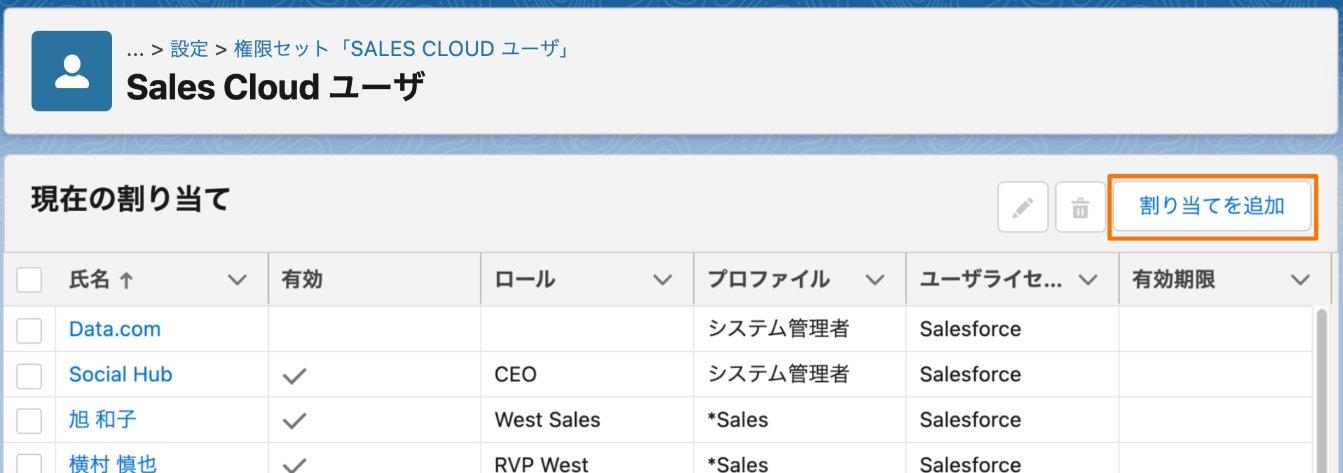Check the Data.com row checkbox
The image size is (1343, 473).
pos(29,330)
